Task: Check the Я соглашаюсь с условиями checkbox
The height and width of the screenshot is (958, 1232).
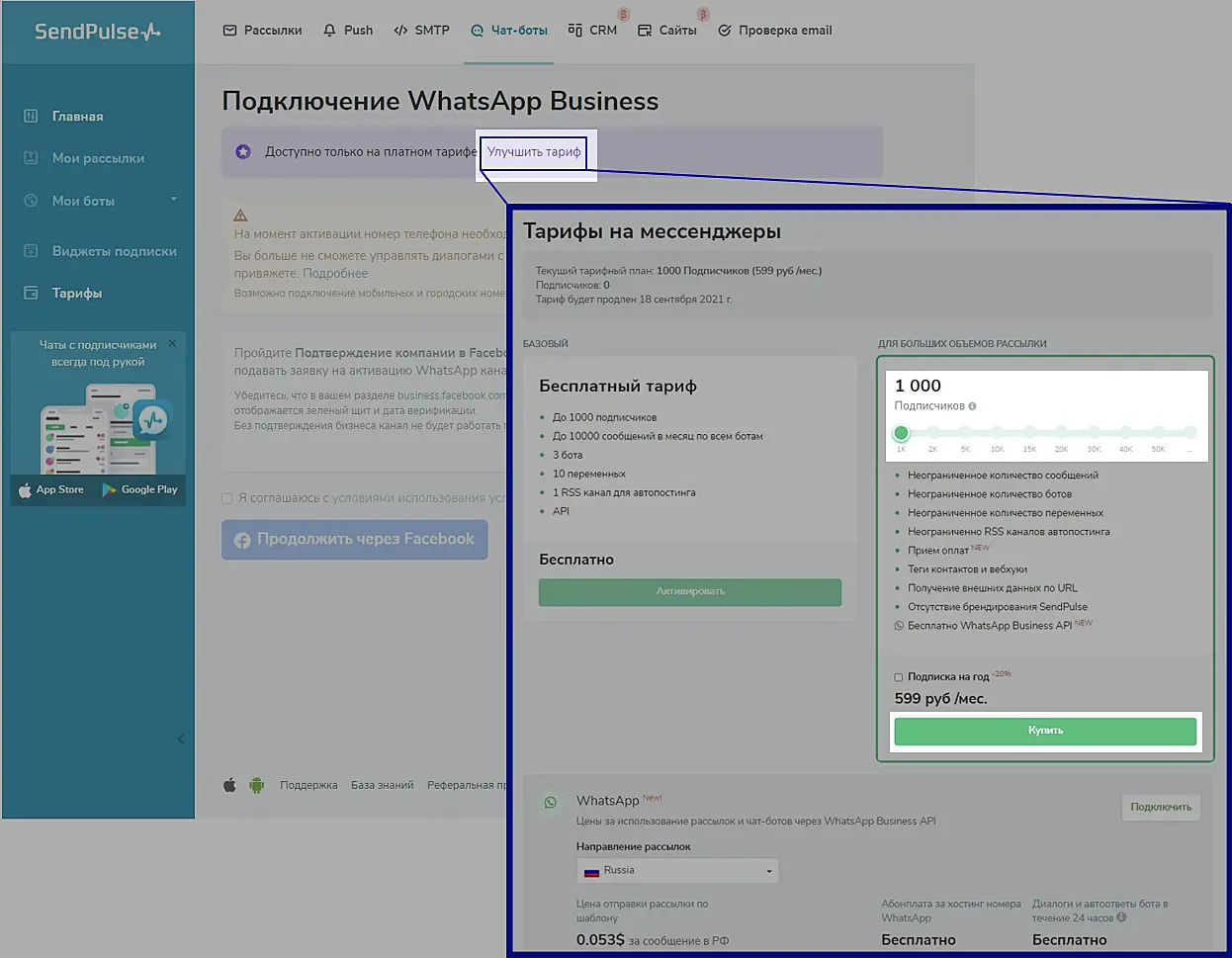Action: coord(227,498)
